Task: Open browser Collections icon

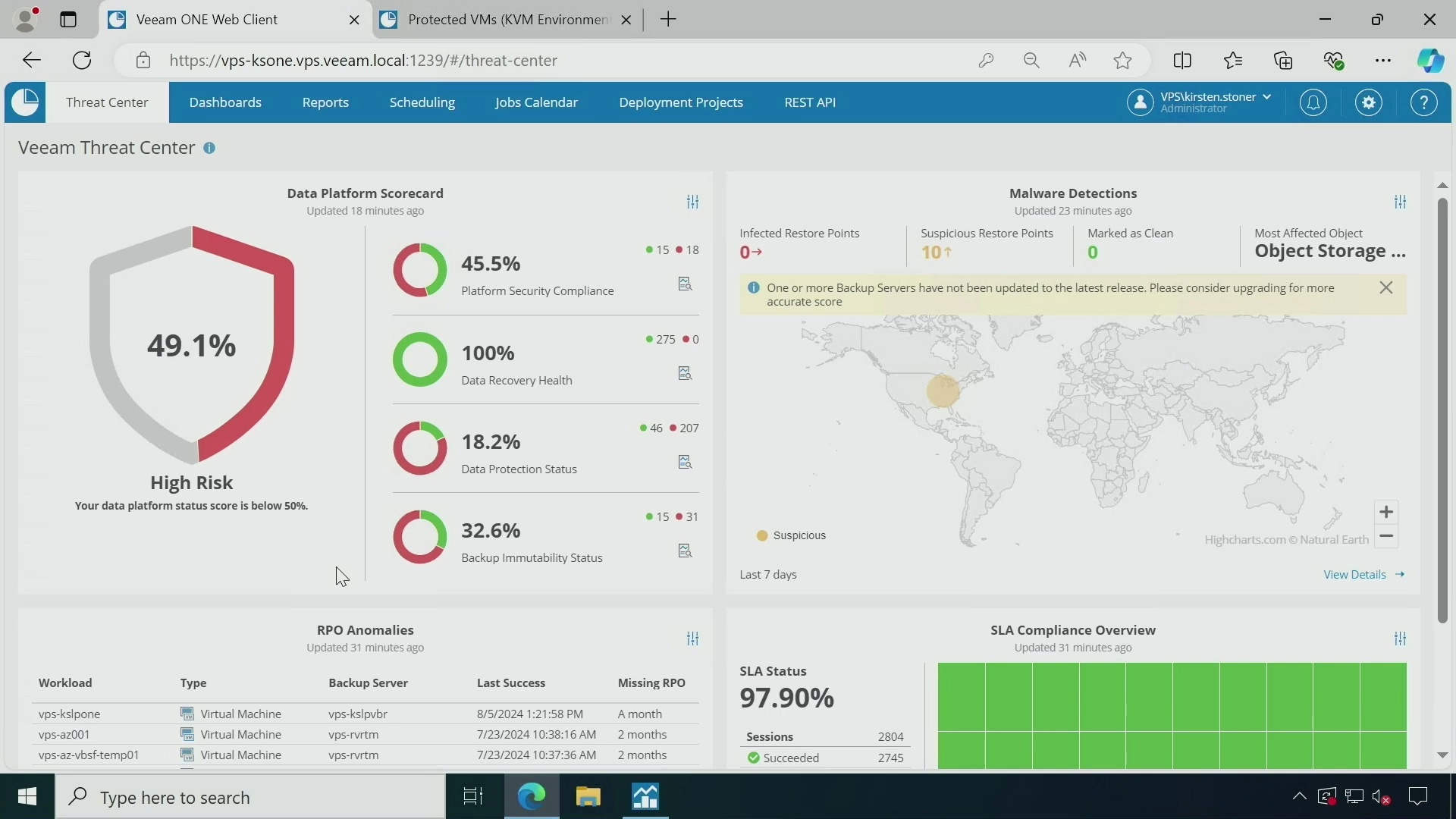Action: point(1283,61)
